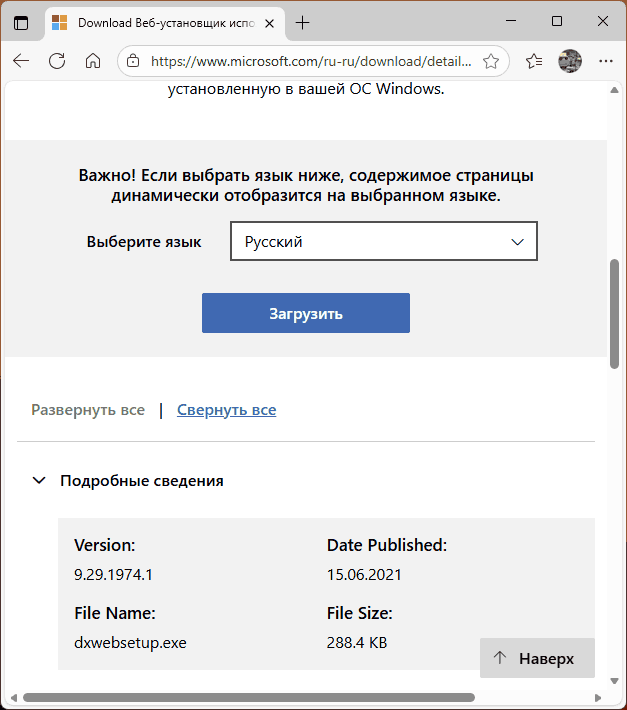Refresh the current page
Screen dimensions: 627x710
57,61
